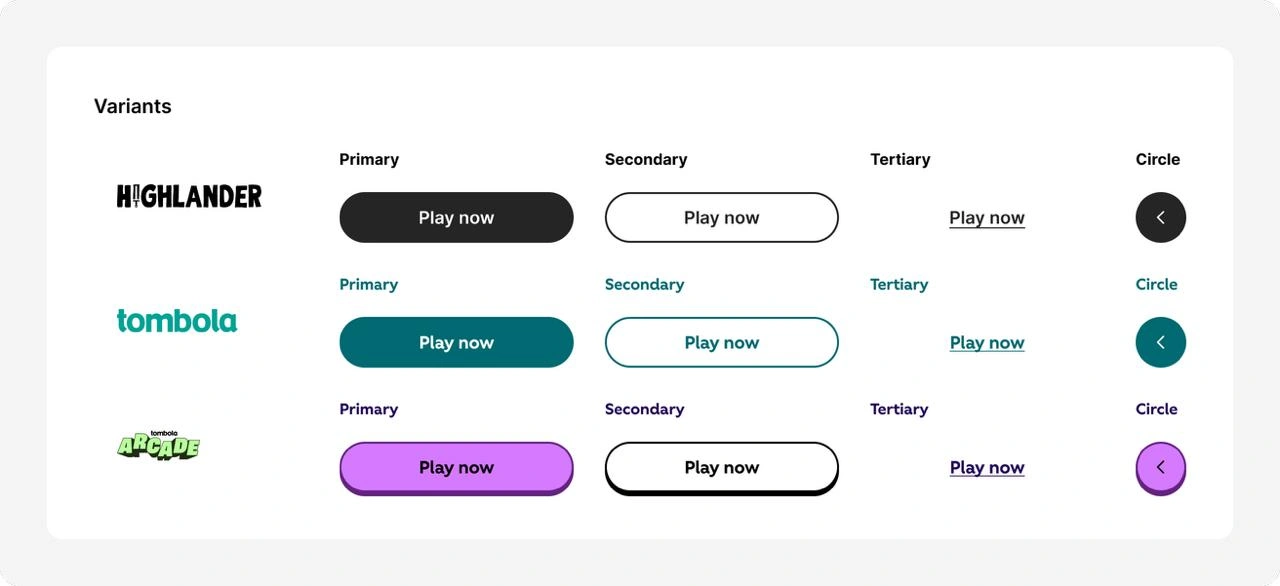Click the green tombola Arcade logo

[158, 445]
